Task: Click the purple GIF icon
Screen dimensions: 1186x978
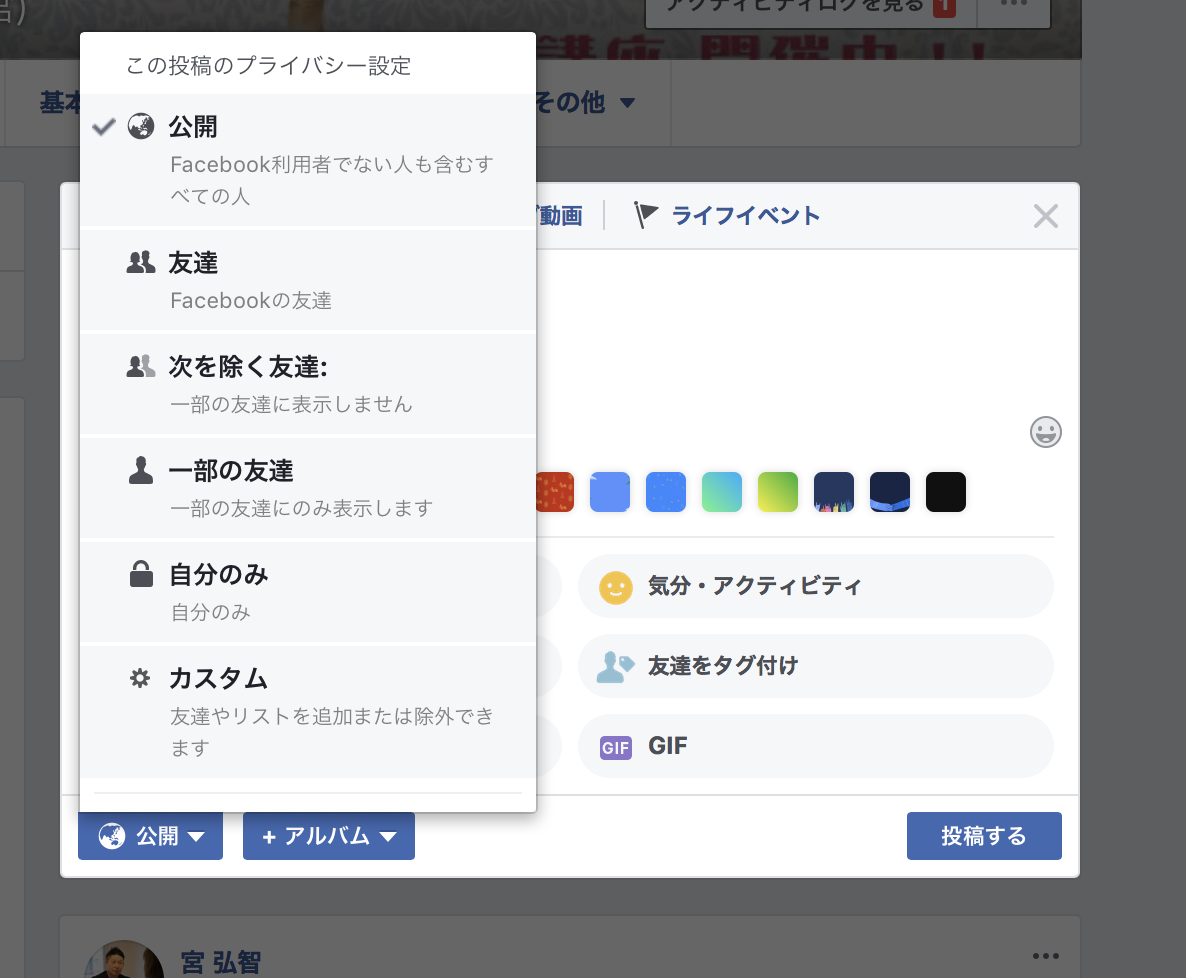Action: pos(616,747)
